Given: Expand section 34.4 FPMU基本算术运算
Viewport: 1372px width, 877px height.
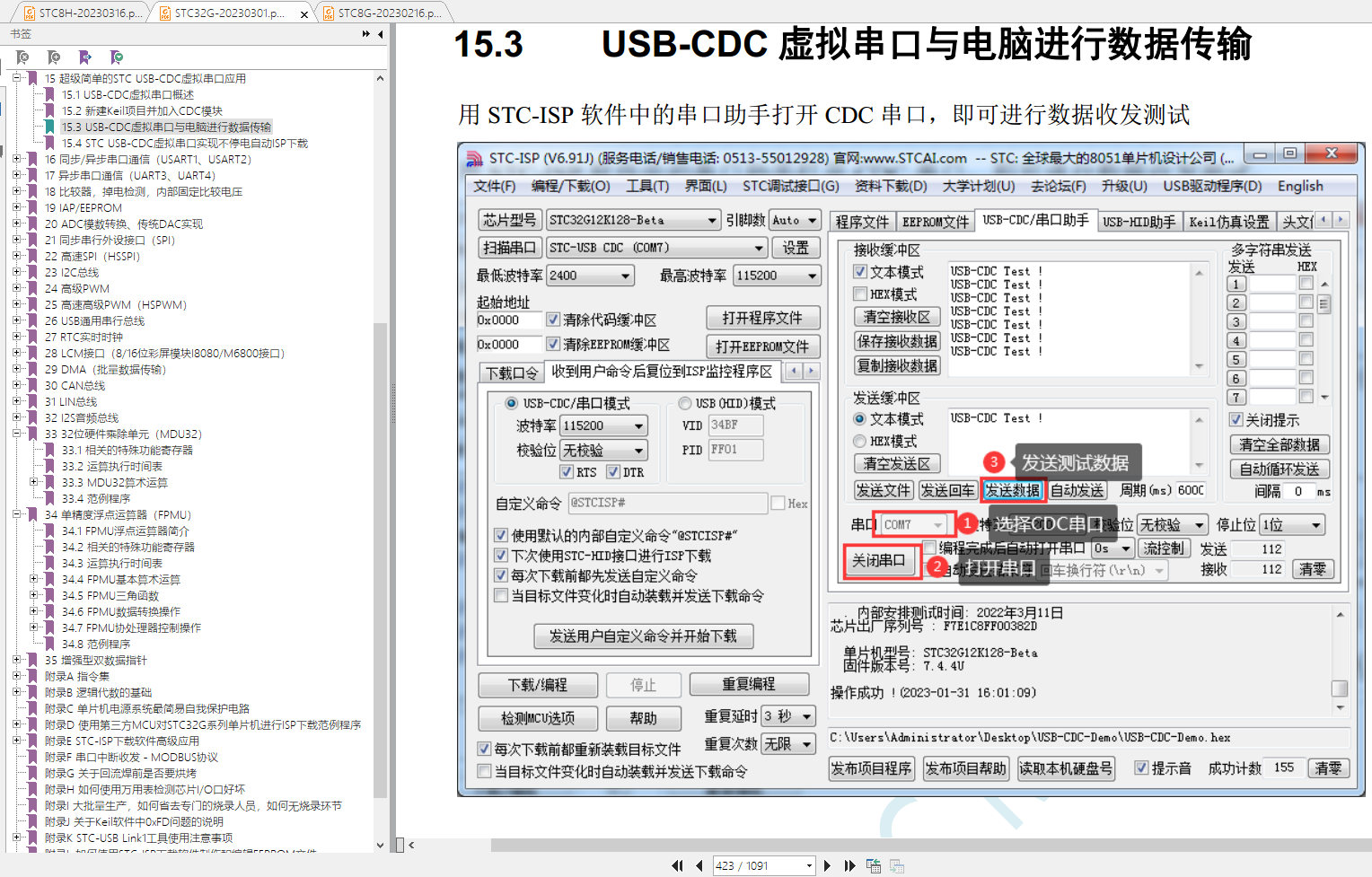Looking at the screenshot, I should tap(33, 579).
